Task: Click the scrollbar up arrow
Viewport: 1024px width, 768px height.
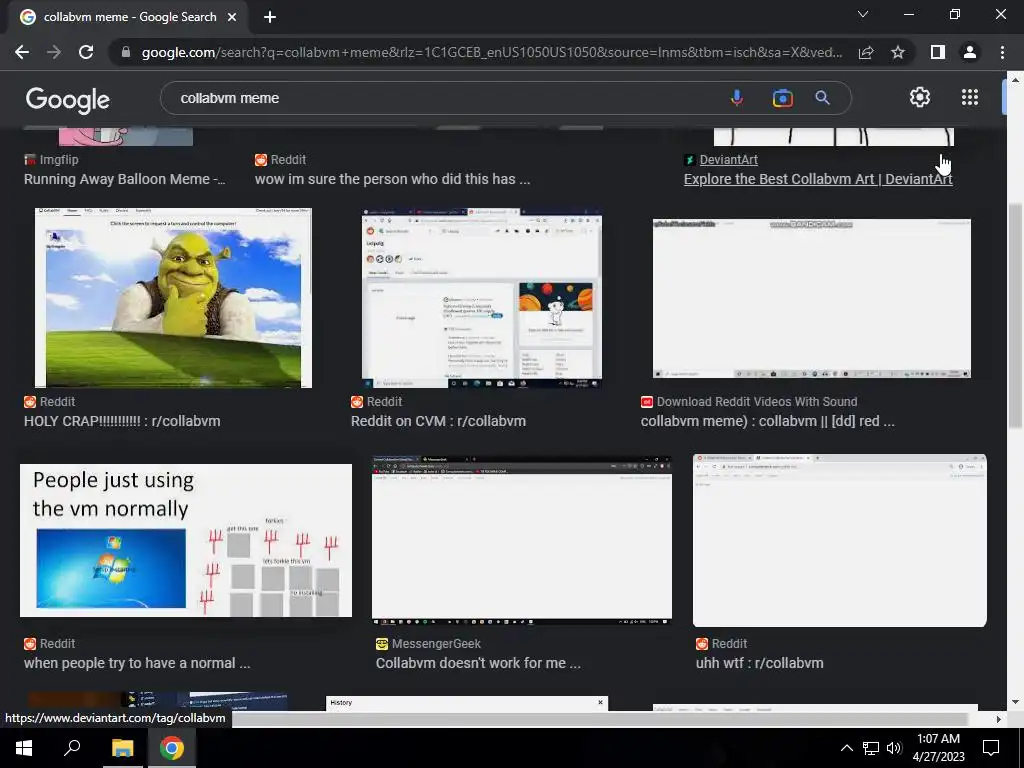Action: [1015, 80]
